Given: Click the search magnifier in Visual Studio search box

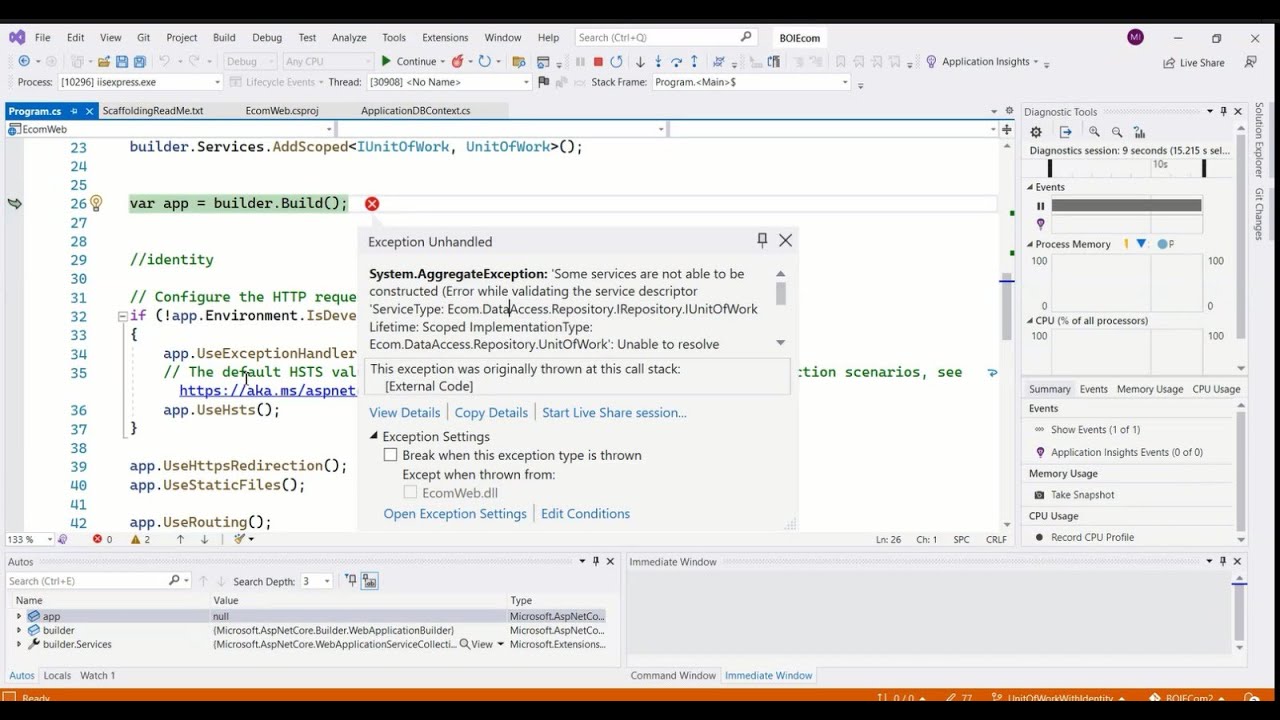Looking at the screenshot, I should 745,37.
